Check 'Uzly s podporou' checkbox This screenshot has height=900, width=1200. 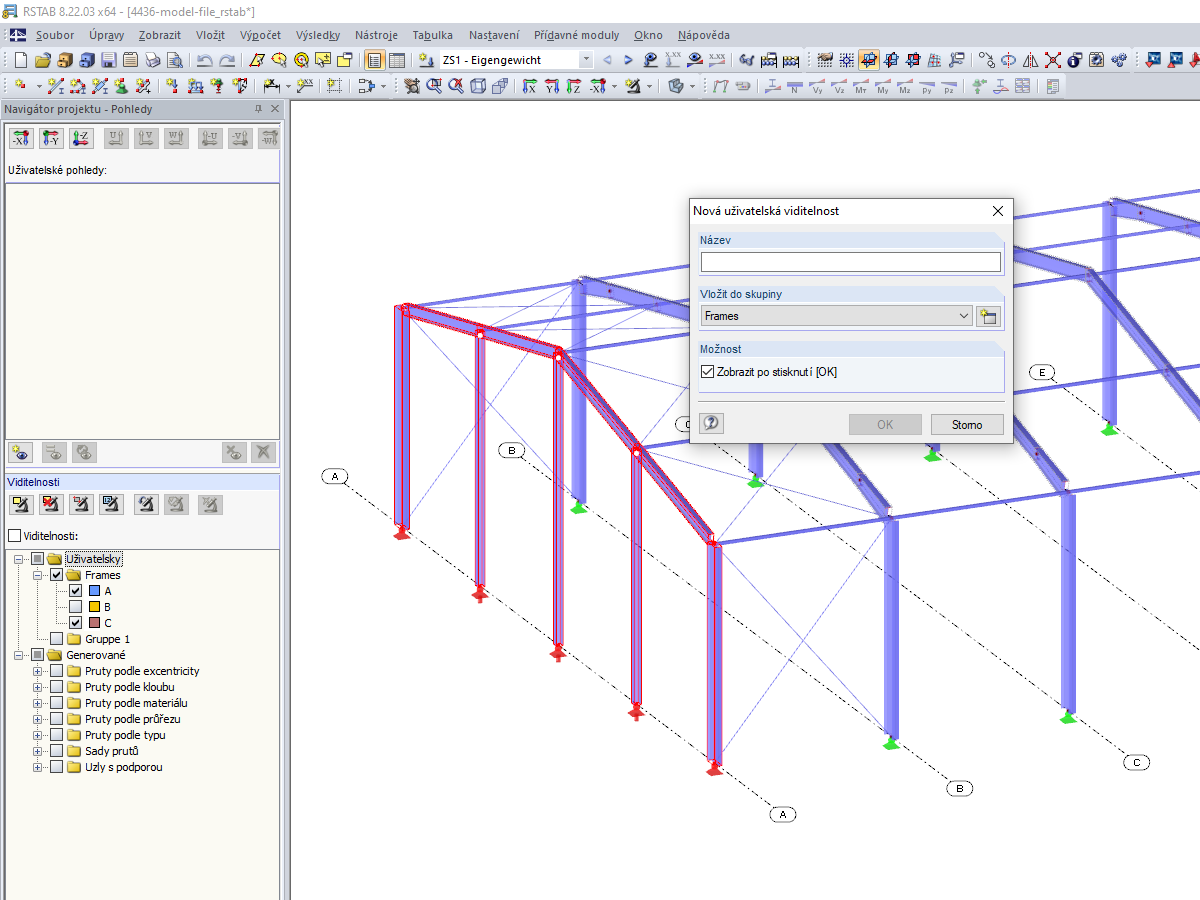coord(57,767)
